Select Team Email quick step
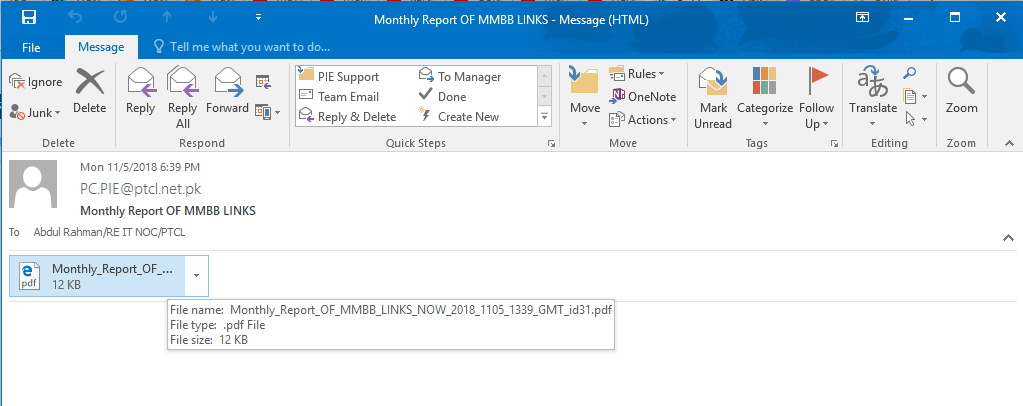Image resolution: width=1023 pixels, height=406 pixels. point(339,97)
